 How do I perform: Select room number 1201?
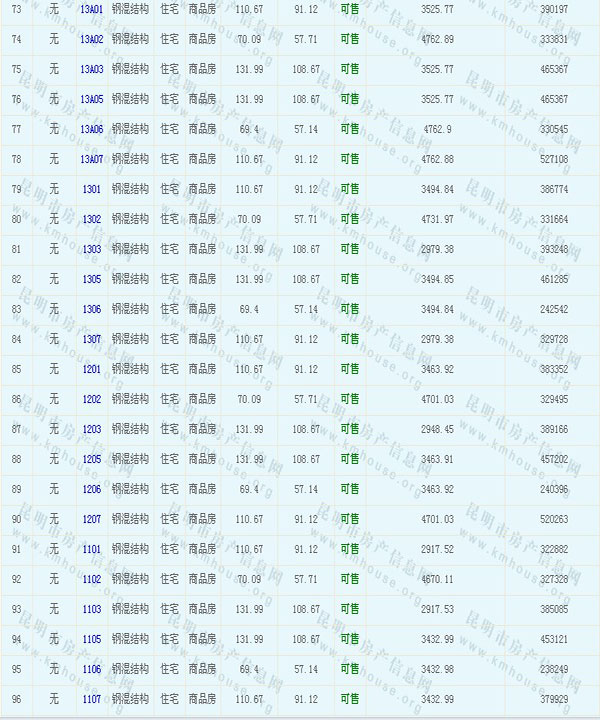(x=91, y=369)
